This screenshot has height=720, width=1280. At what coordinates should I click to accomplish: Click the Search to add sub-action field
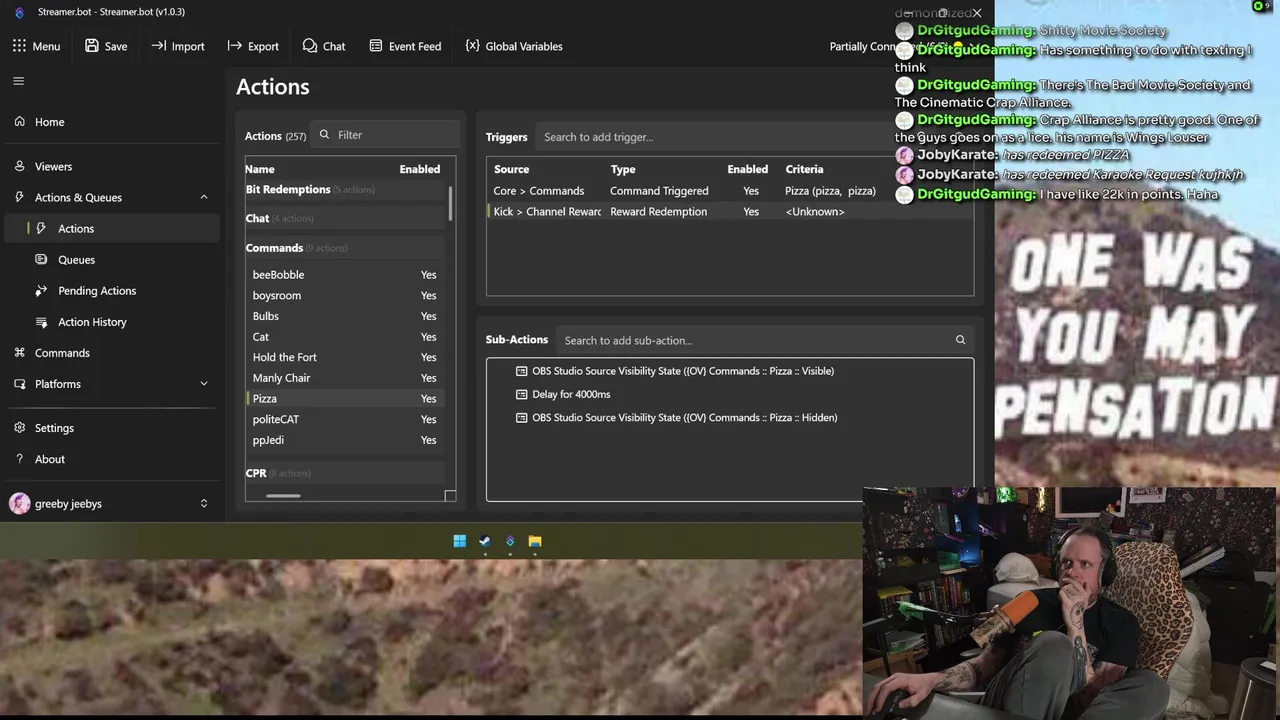(765, 340)
